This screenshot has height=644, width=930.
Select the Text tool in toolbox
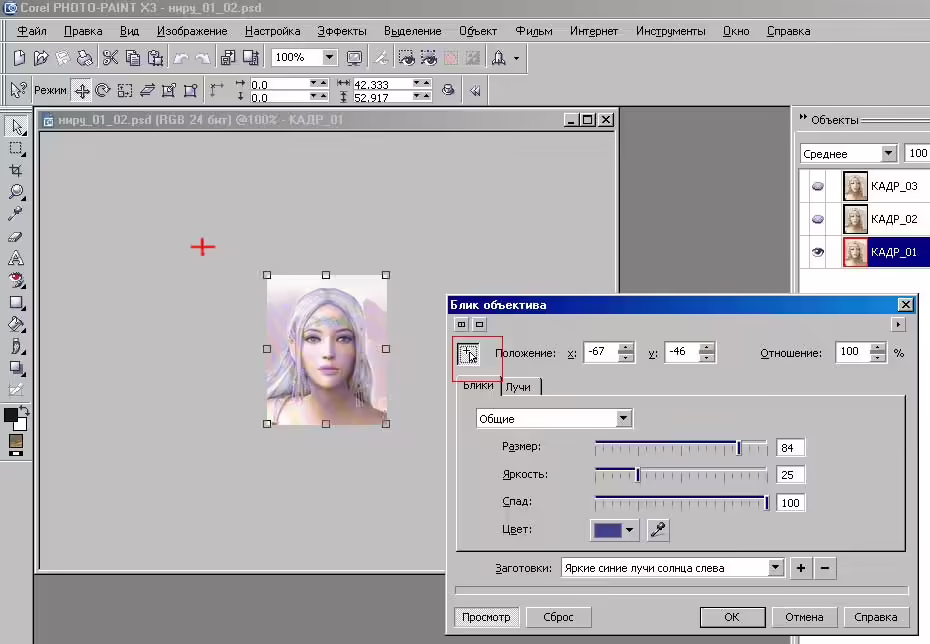(16, 258)
